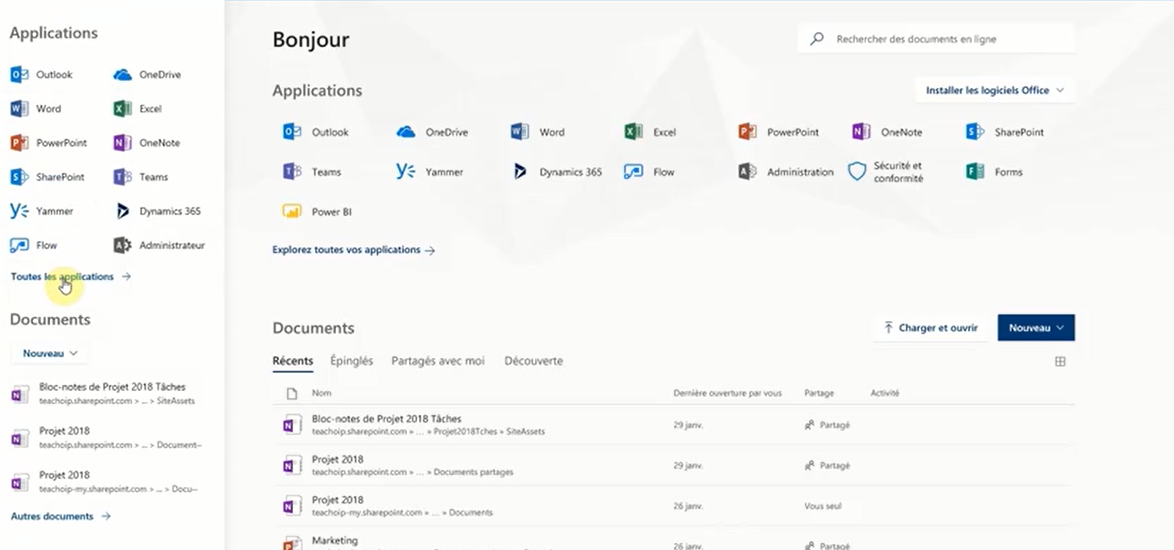This screenshot has height=550, width=1174.
Task: Open sidebar Projet 2018 from teachoip.sharepoint.com
Action: point(105,438)
